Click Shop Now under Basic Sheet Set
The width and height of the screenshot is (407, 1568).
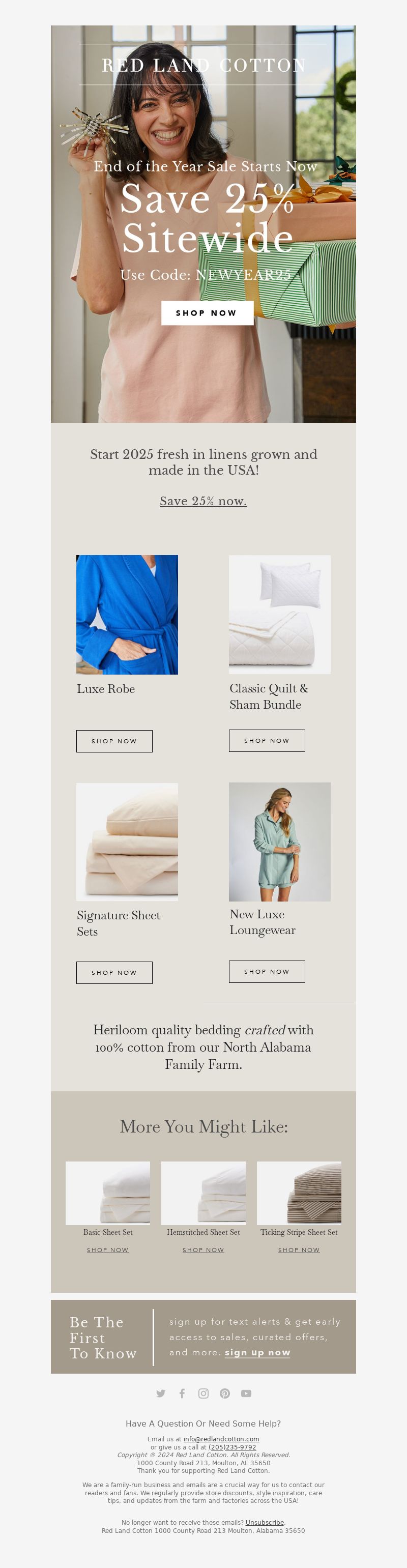(108, 1250)
